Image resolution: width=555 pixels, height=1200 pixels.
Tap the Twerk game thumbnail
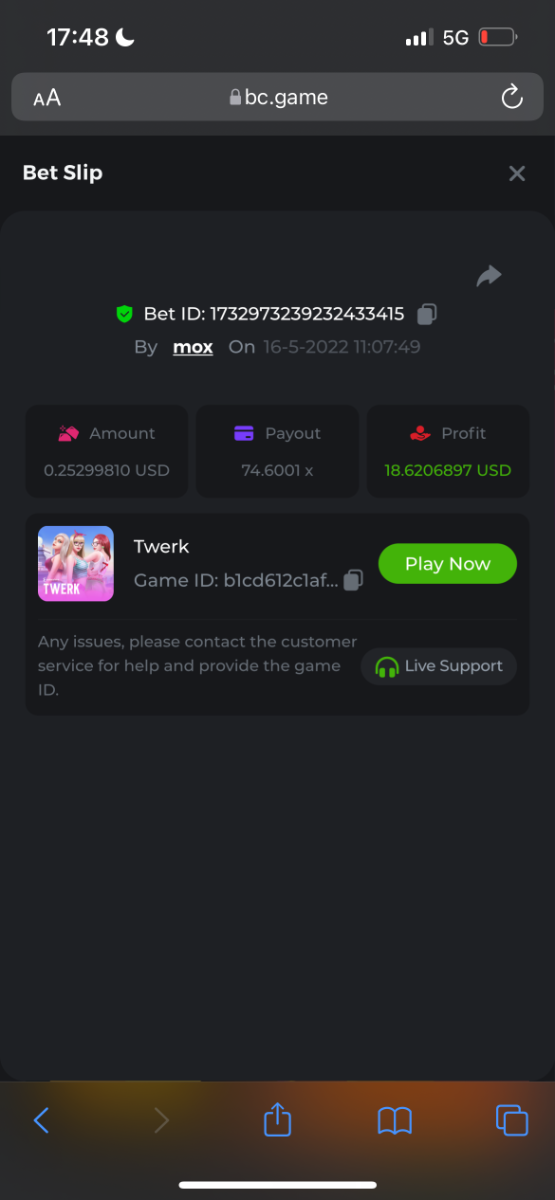point(76,564)
